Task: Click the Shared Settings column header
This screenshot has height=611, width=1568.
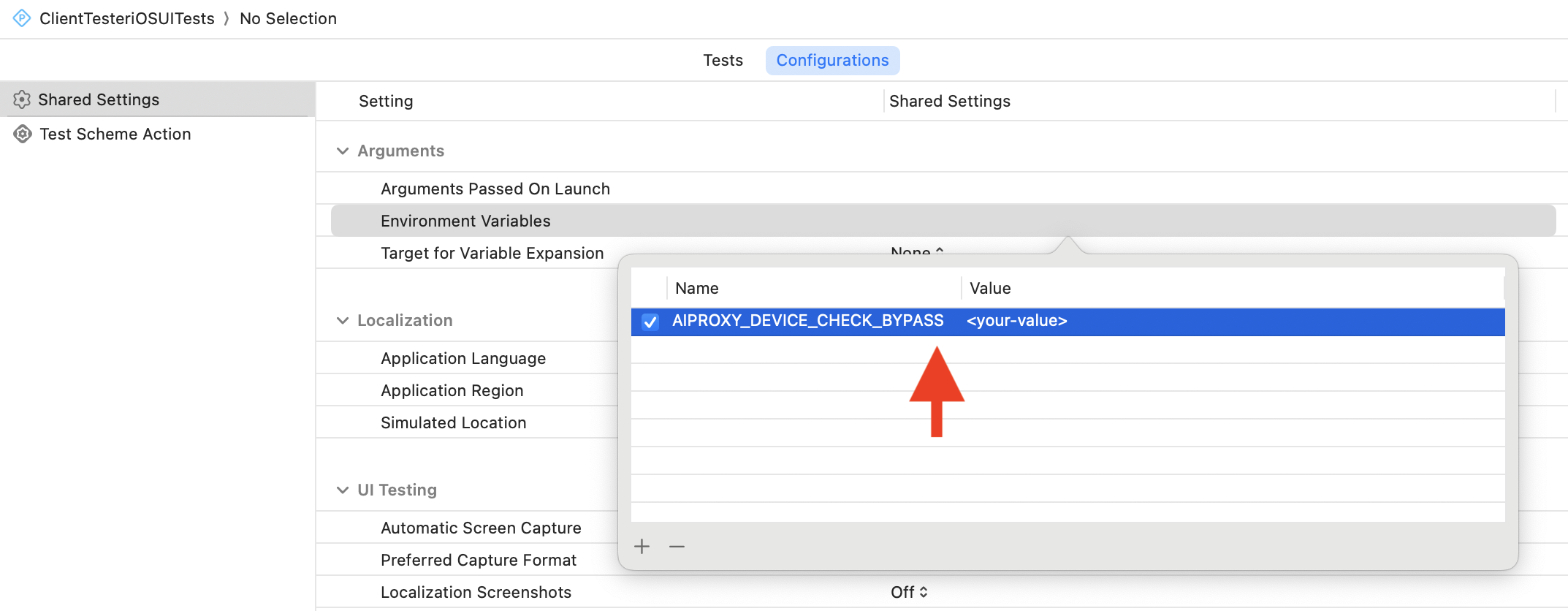Action: click(x=949, y=101)
